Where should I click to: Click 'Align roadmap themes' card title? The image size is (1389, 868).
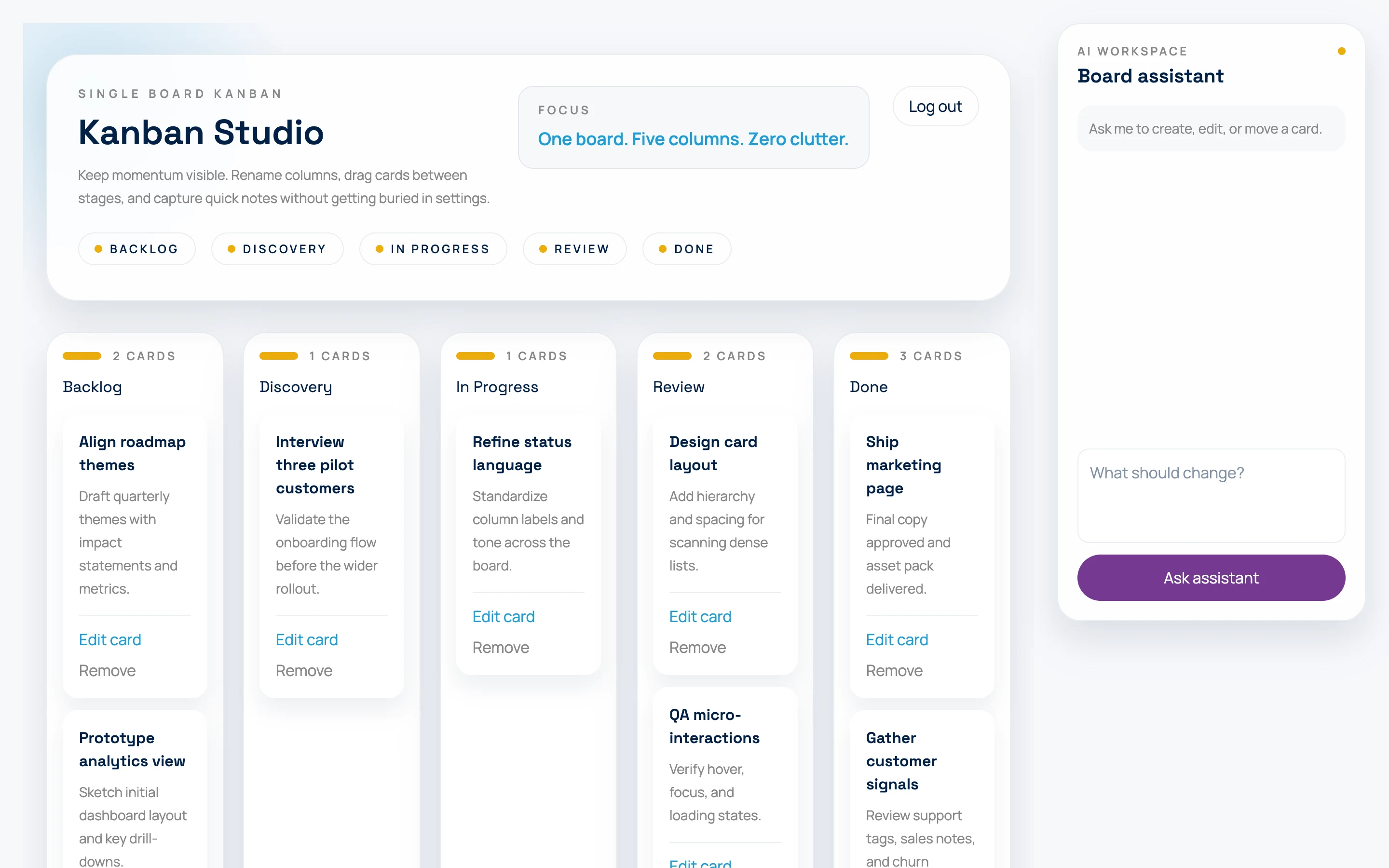tap(133, 453)
